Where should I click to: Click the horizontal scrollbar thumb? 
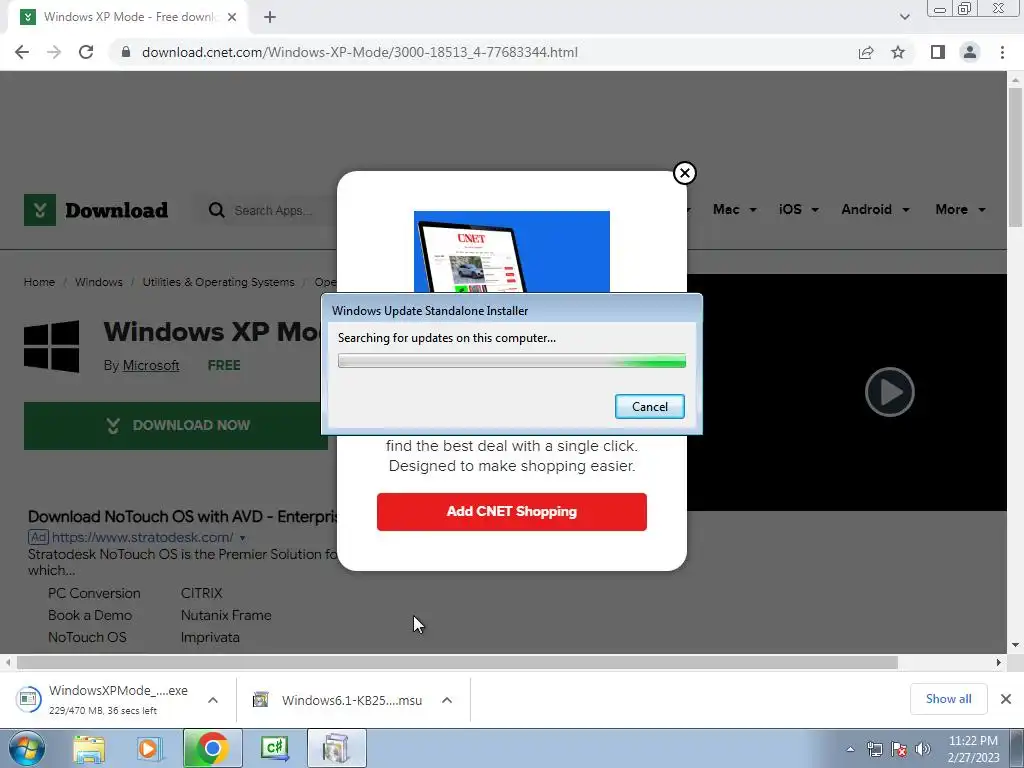(457, 662)
